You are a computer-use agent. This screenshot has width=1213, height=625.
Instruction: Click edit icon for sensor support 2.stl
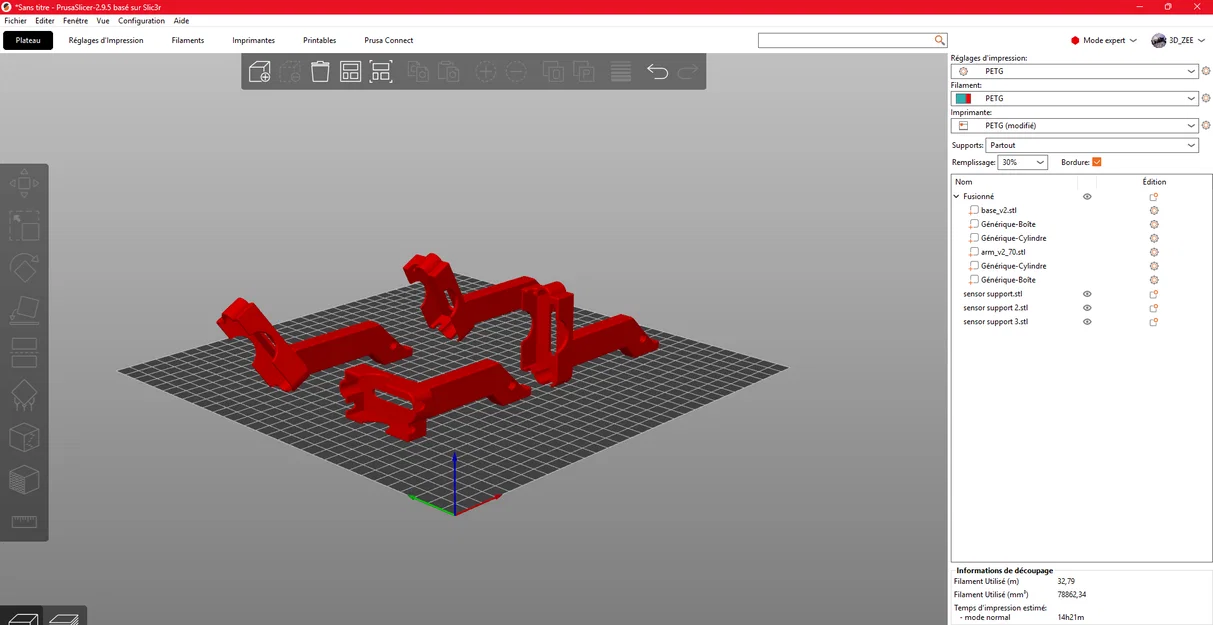coord(1154,308)
